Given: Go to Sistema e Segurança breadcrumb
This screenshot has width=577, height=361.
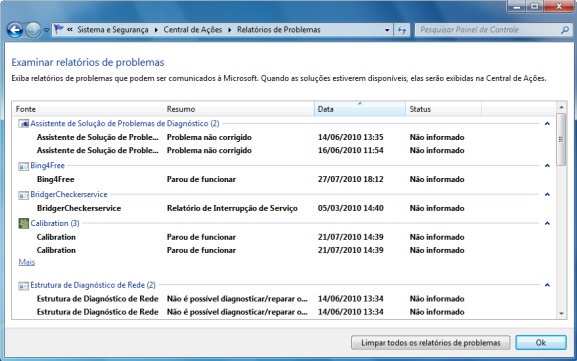Looking at the screenshot, I should pyautogui.click(x=113, y=30).
